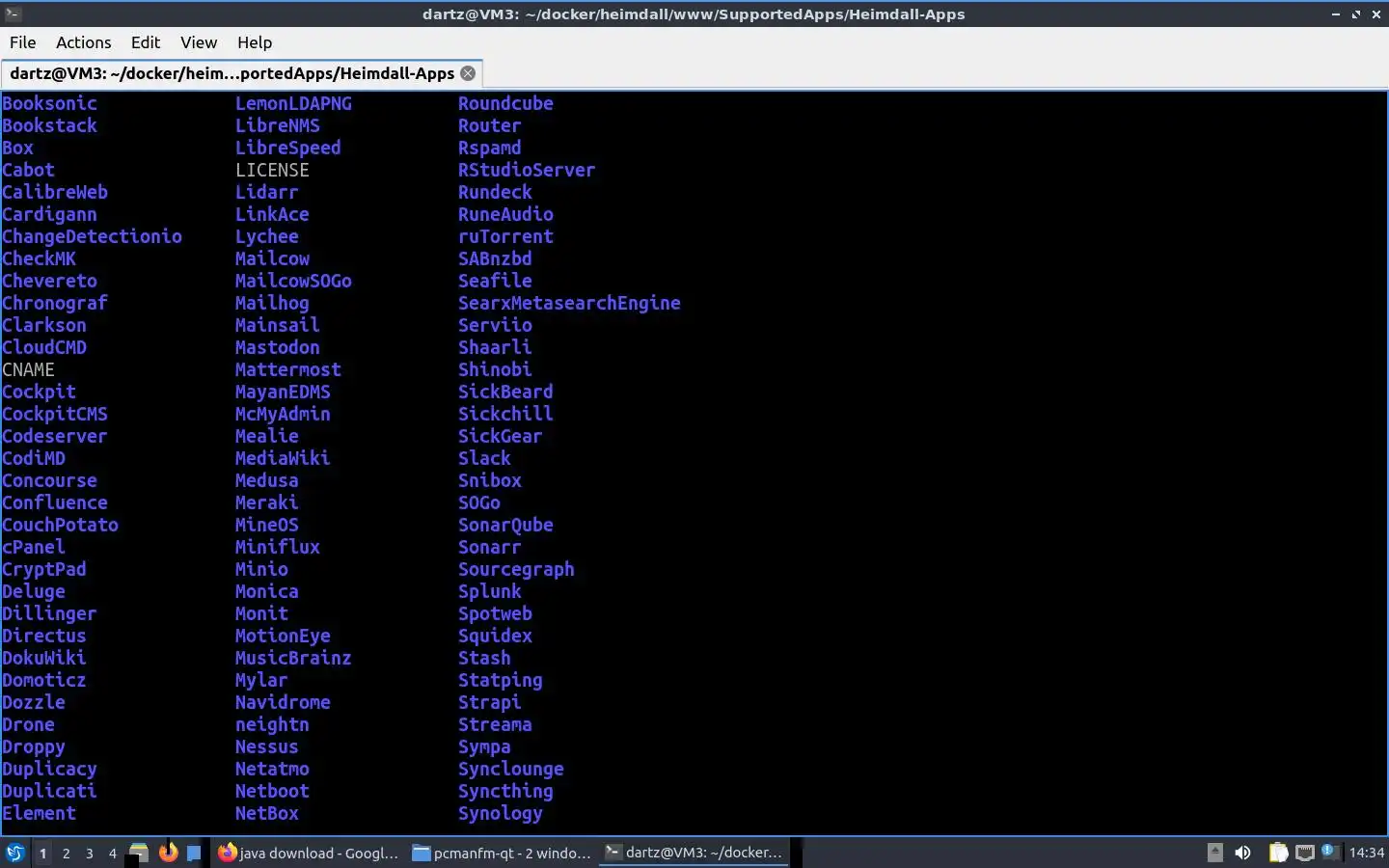Viewport: 1389px width, 868px height.
Task: Click the Roundcube directory entry
Action: (505, 103)
